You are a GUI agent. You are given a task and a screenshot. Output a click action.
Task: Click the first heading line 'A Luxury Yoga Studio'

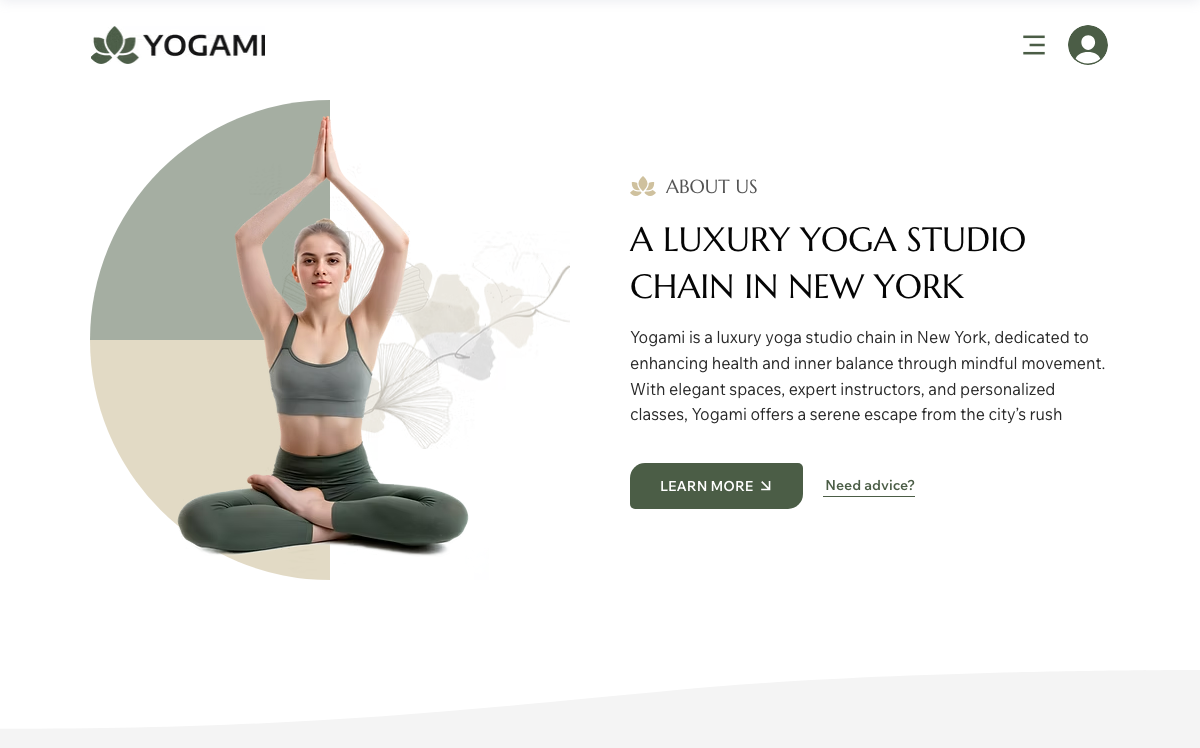(x=828, y=240)
